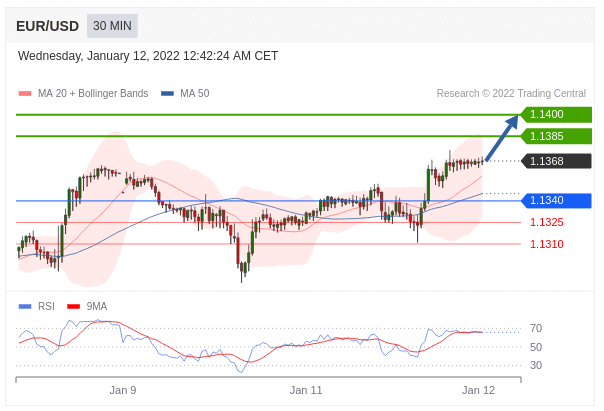Click the Research © 2022 Trading Central text

point(511,94)
